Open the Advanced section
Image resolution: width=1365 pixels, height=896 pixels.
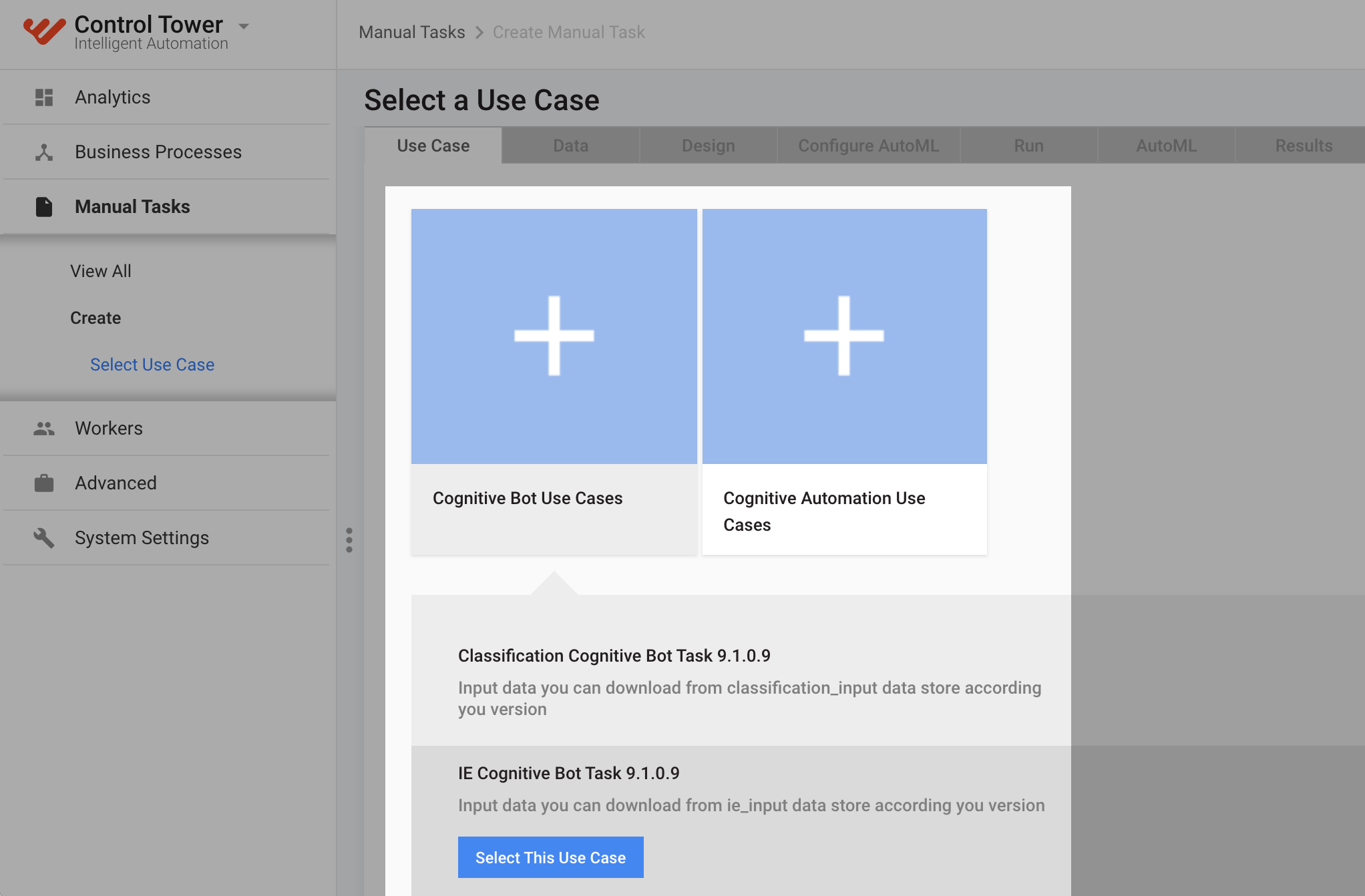[116, 483]
